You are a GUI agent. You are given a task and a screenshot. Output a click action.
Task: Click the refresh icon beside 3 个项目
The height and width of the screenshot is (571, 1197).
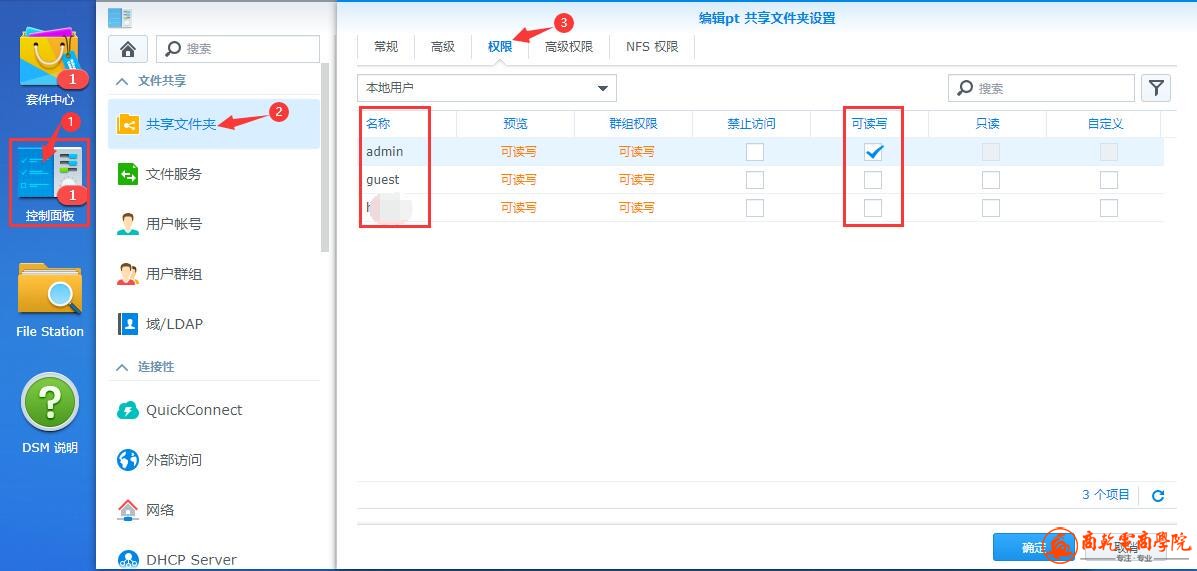click(1158, 496)
